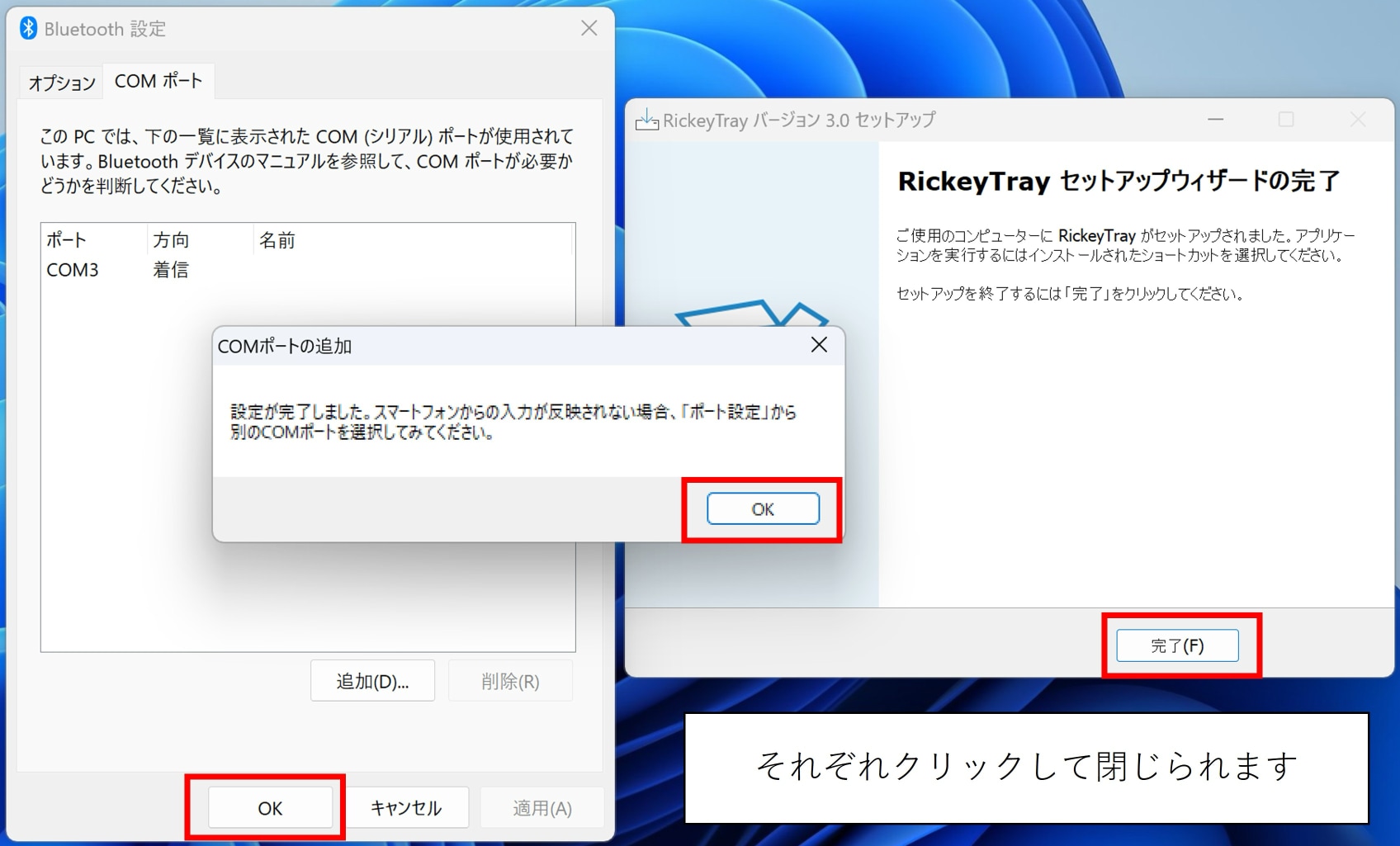1400x846 pixels.
Task: Click the 名前 column header
Action: coord(277,240)
